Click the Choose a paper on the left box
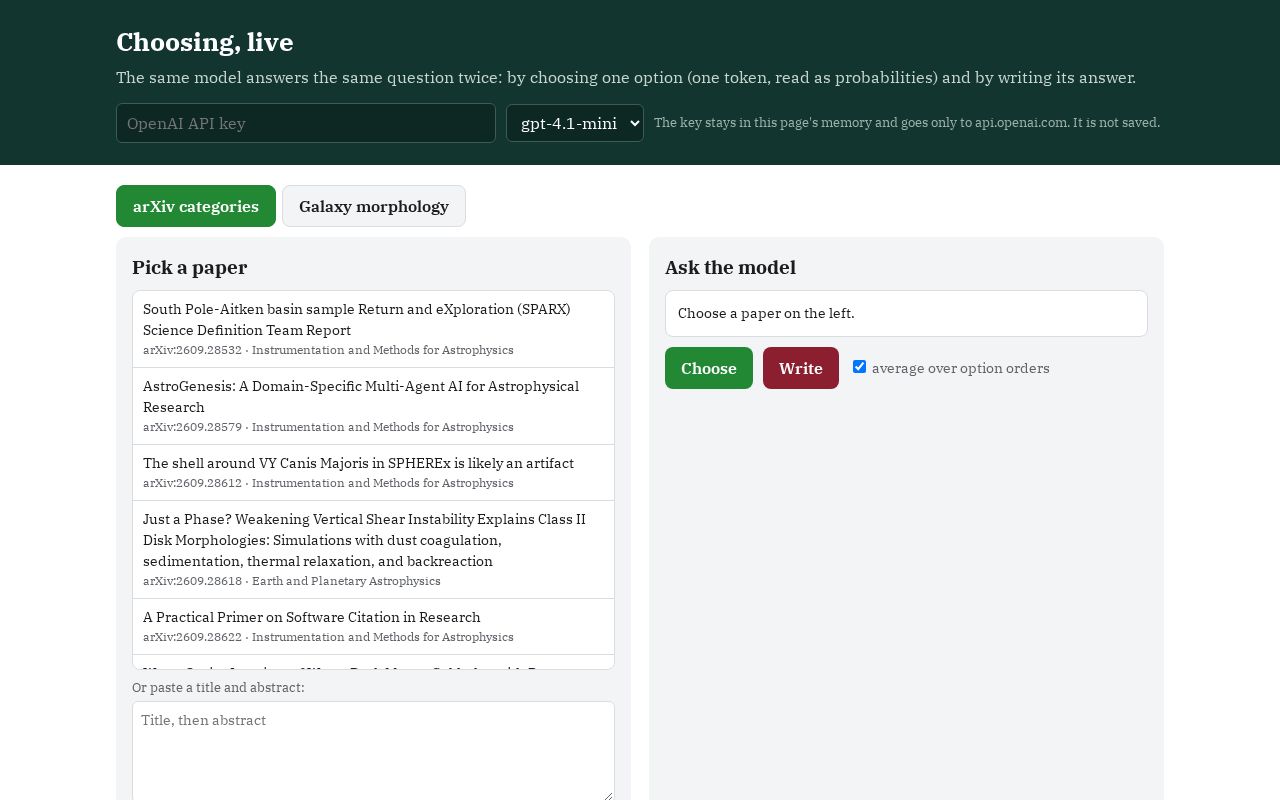 pos(906,313)
